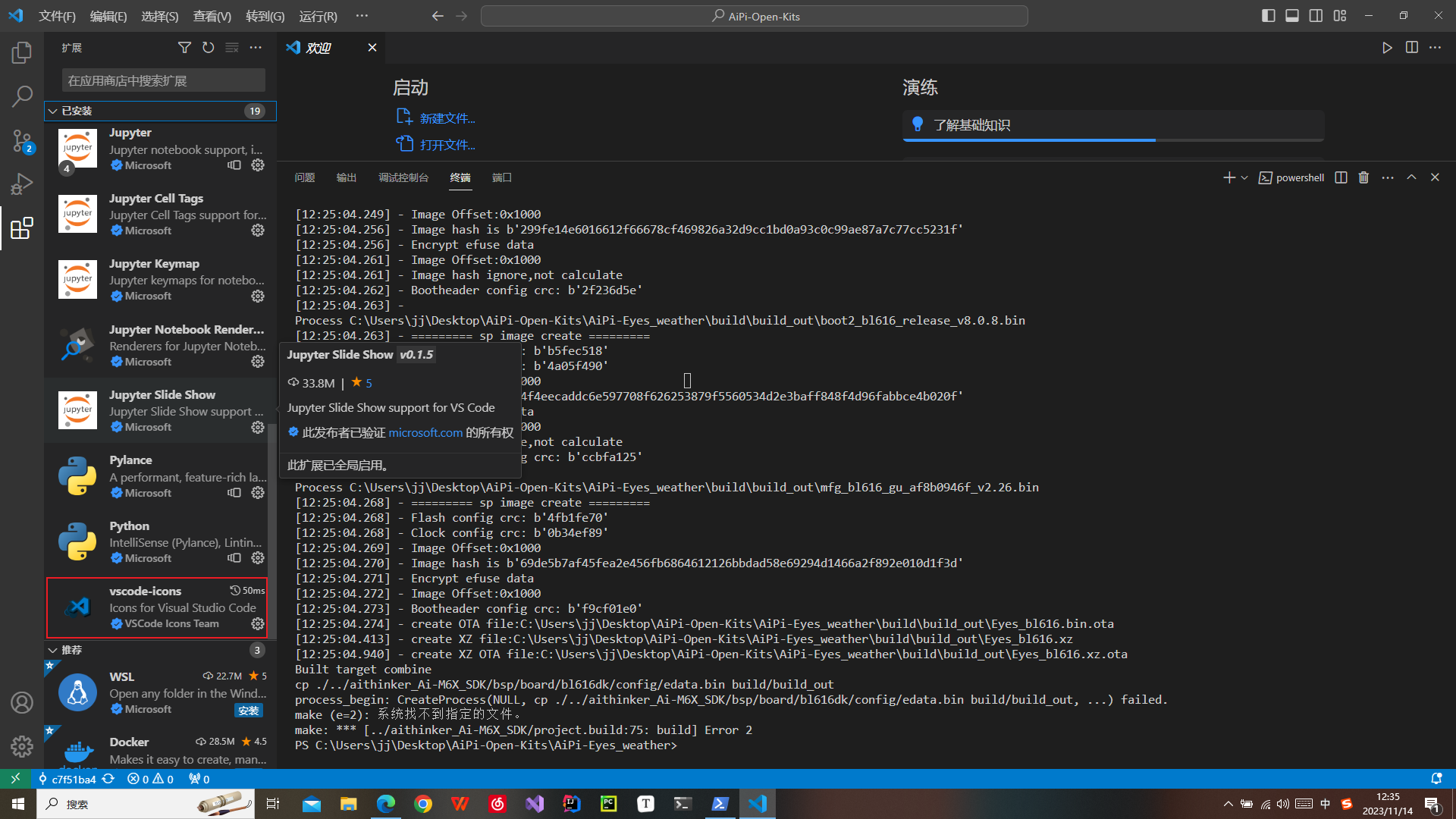Open remote window indicator in status bar
The image size is (1456, 819).
point(15,779)
